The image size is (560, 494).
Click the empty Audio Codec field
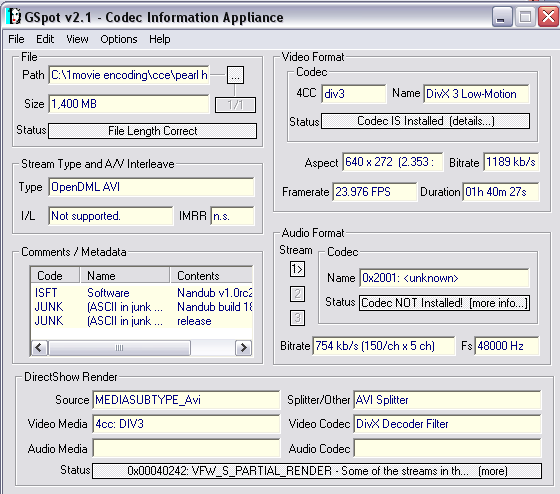(x=448, y=448)
